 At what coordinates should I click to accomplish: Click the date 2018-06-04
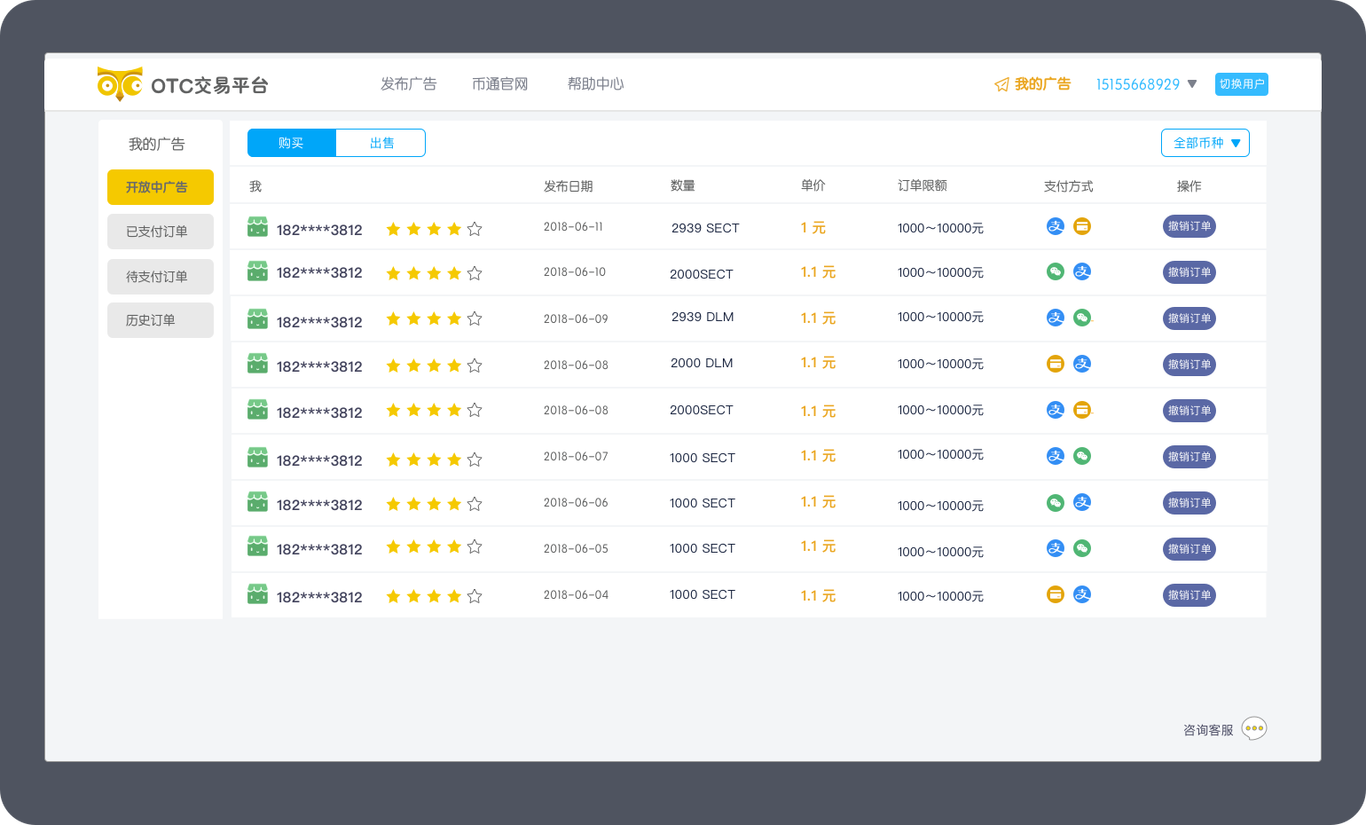pos(575,595)
